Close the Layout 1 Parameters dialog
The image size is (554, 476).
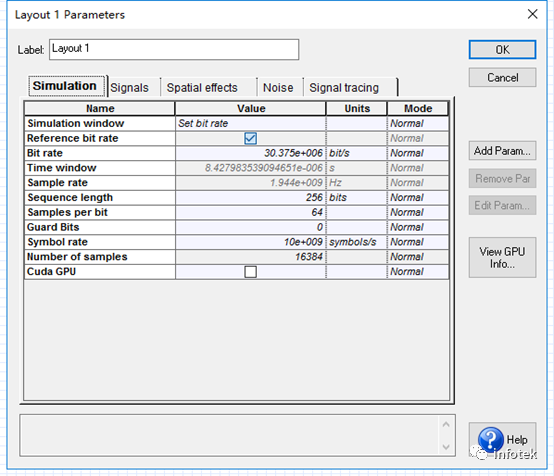coord(532,14)
